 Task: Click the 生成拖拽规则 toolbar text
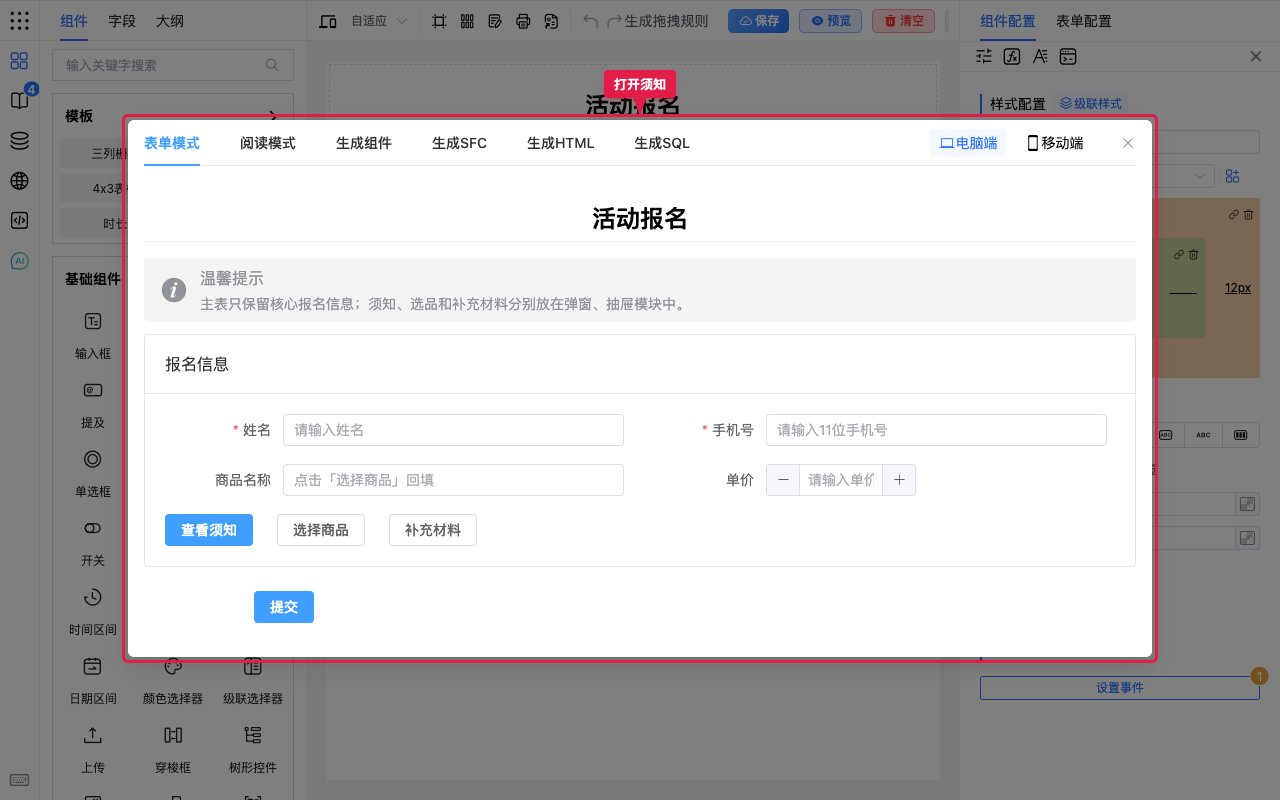(x=666, y=21)
